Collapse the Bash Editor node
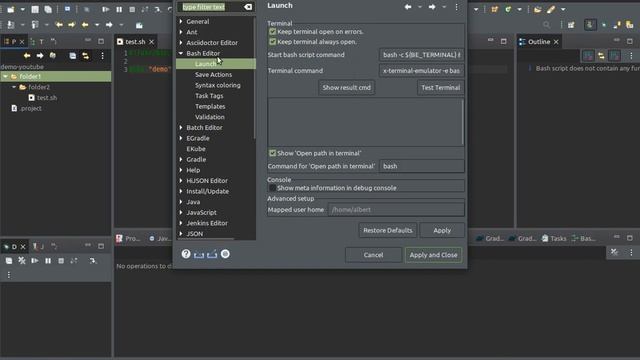The height and width of the screenshot is (360, 640). [x=181, y=53]
